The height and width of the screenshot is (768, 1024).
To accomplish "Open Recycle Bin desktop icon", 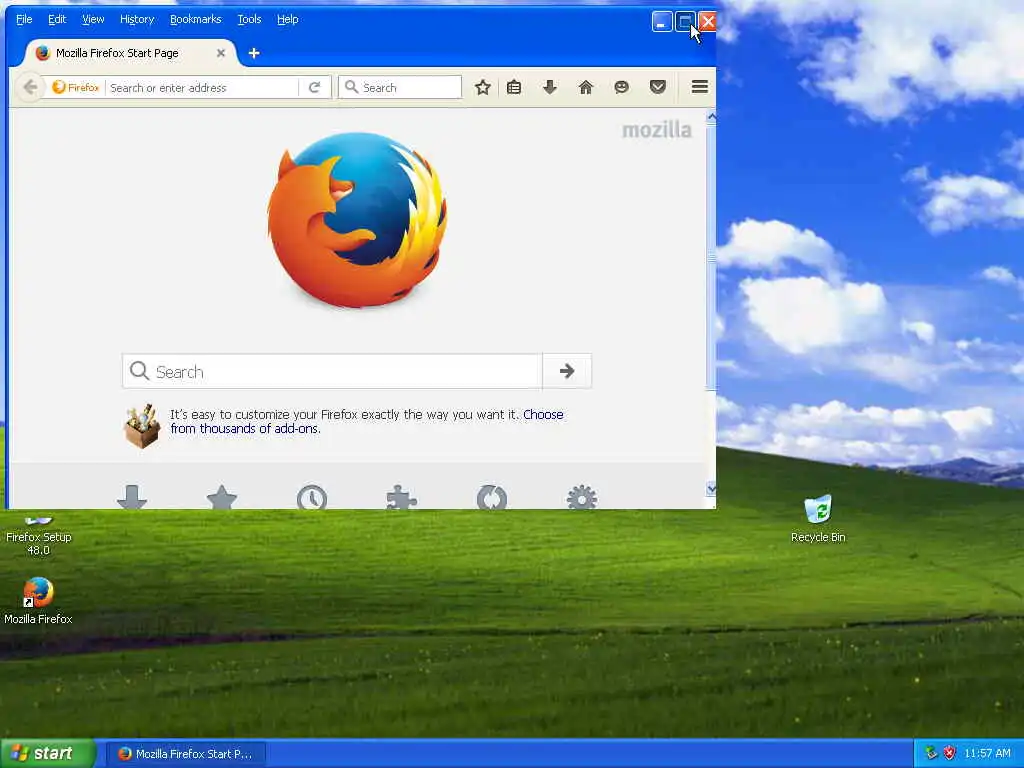I will [x=818, y=519].
